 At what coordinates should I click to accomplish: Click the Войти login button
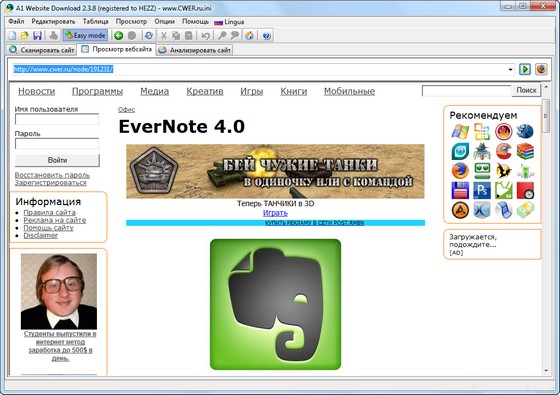pyautogui.click(x=57, y=160)
